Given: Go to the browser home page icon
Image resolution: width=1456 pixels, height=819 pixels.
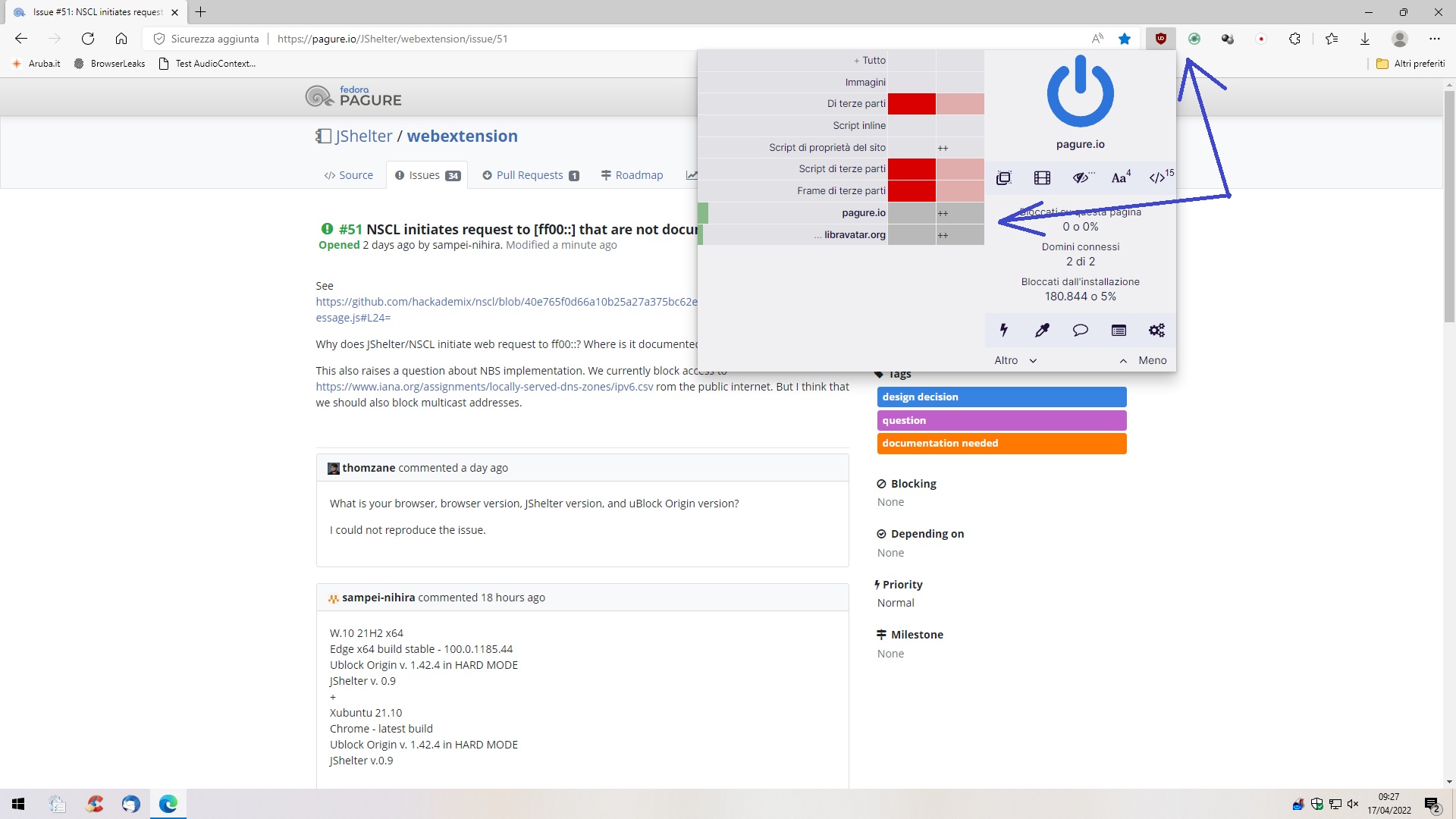Looking at the screenshot, I should 121,39.
